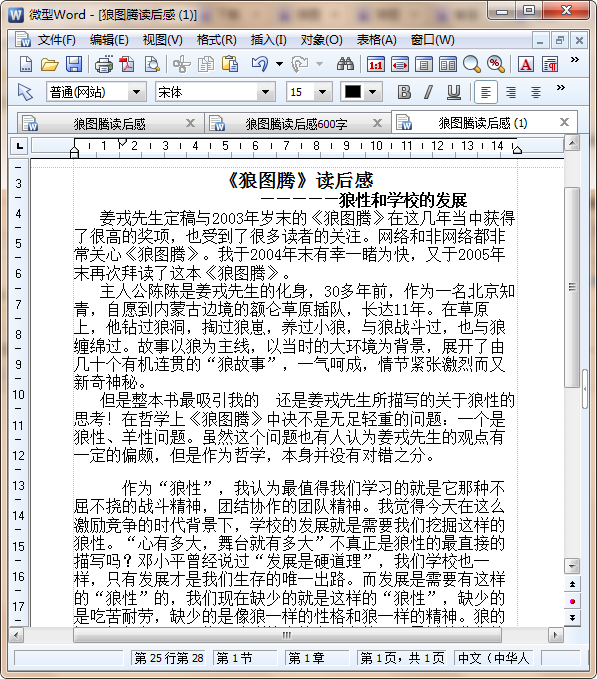This screenshot has width=597, height=679.
Task: Open a file with folder icon
Action: pyautogui.click(x=50, y=65)
